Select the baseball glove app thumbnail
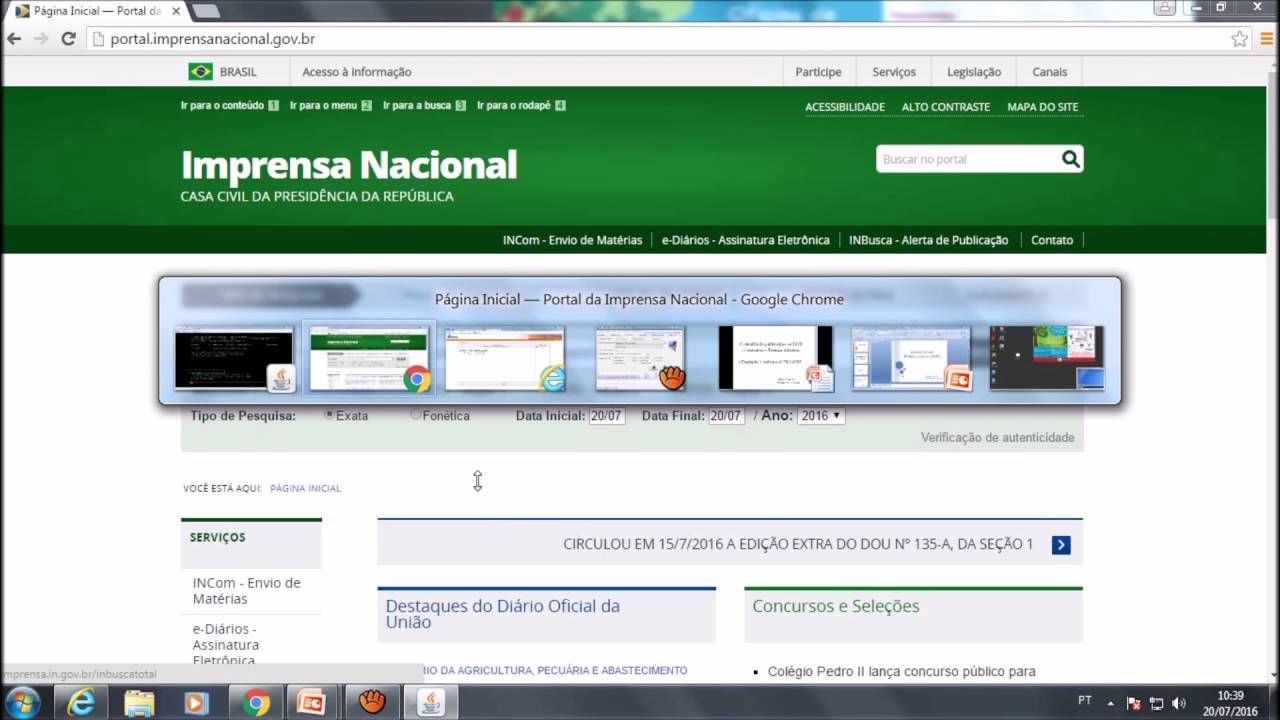 [x=641, y=358]
